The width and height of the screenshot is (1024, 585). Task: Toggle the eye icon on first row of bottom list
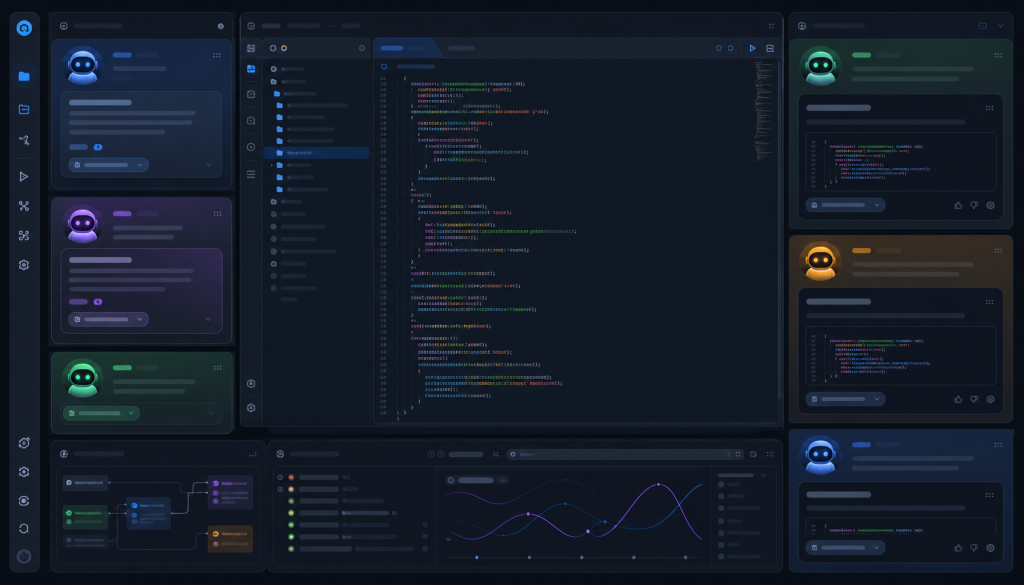[280, 477]
